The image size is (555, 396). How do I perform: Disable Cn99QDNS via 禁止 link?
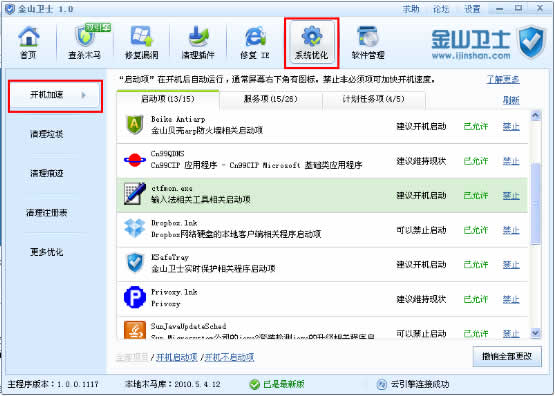click(x=511, y=161)
